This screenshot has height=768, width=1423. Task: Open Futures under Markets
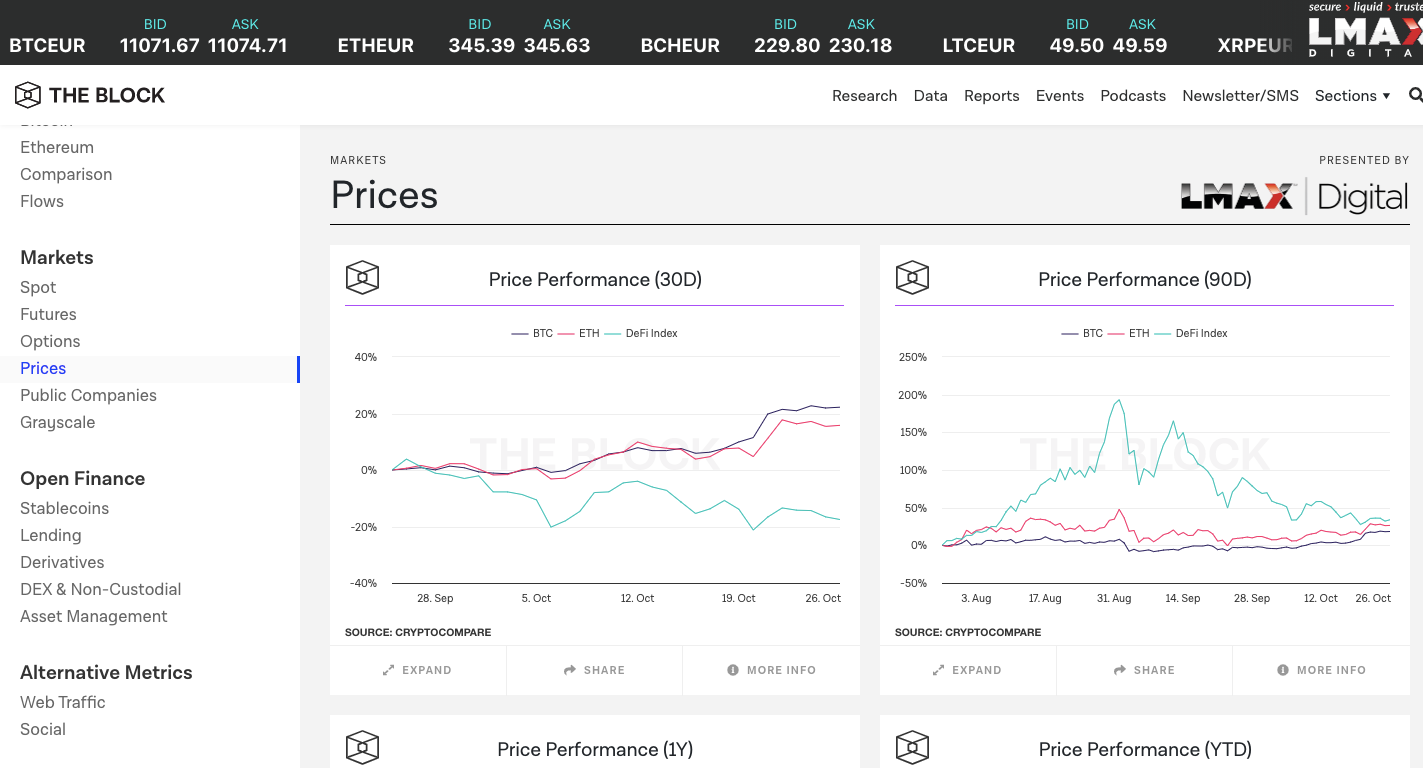[48, 314]
